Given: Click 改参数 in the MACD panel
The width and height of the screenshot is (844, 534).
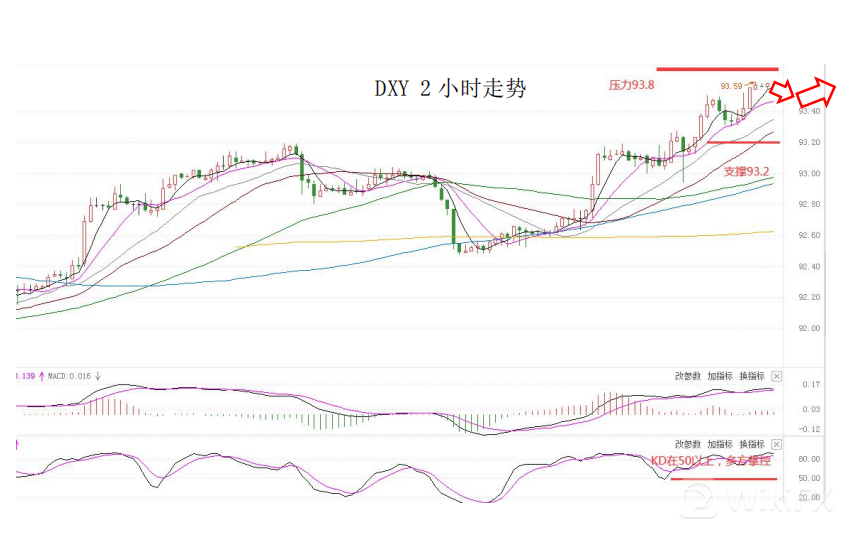Looking at the screenshot, I should [688, 376].
